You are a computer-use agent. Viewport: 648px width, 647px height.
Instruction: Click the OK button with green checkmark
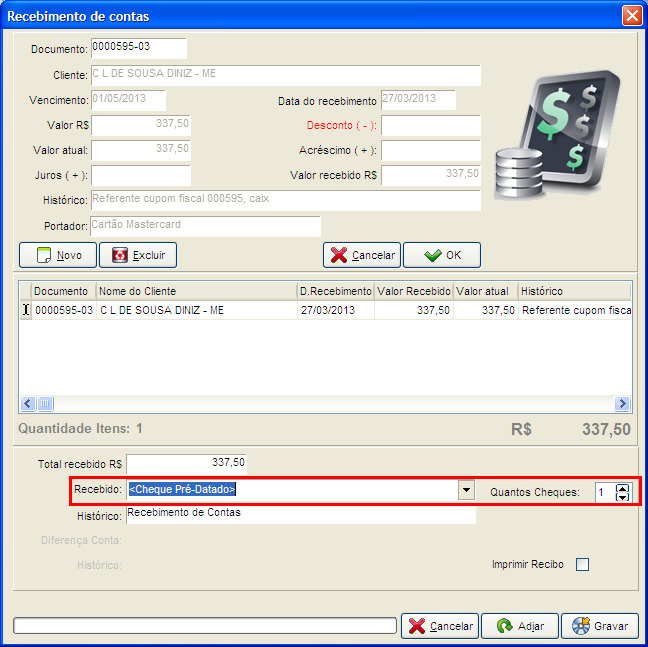441,255
